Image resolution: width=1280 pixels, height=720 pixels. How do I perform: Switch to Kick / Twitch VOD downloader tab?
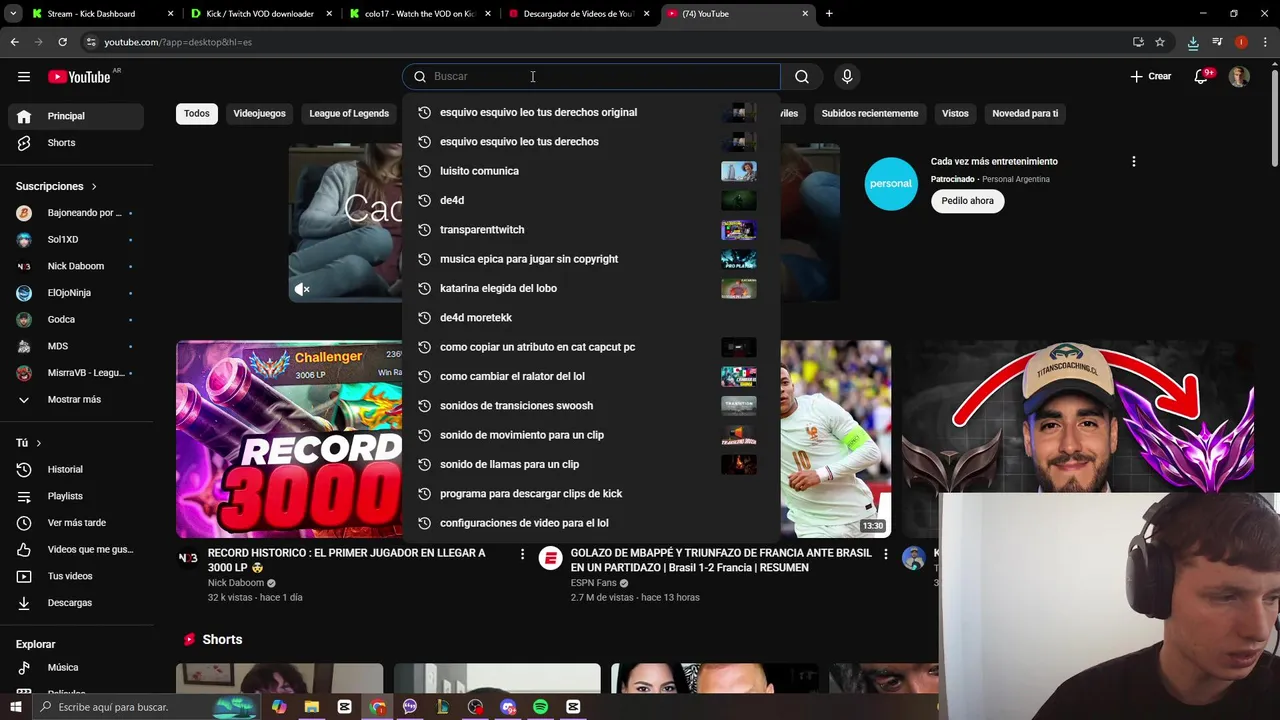pyautogui.click(x=260, y=14)
